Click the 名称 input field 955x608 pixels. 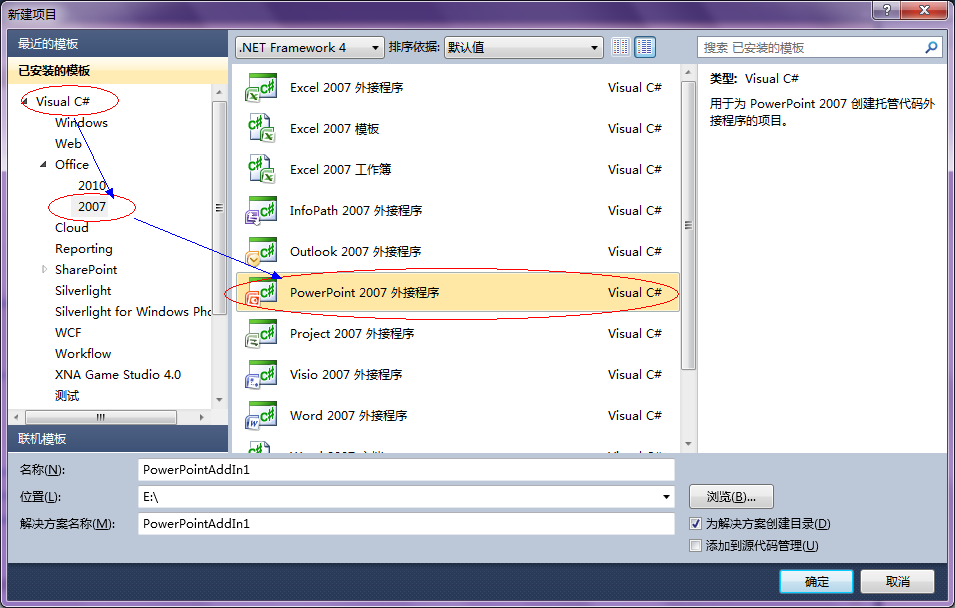[406, 470]
